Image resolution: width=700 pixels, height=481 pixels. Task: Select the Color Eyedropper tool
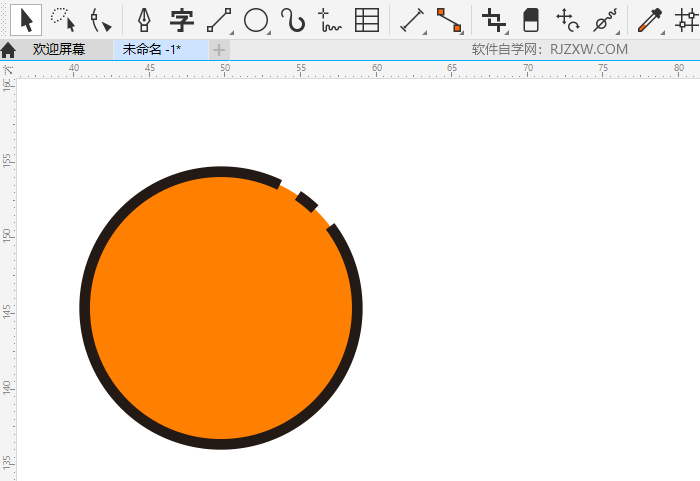point(650,20)
